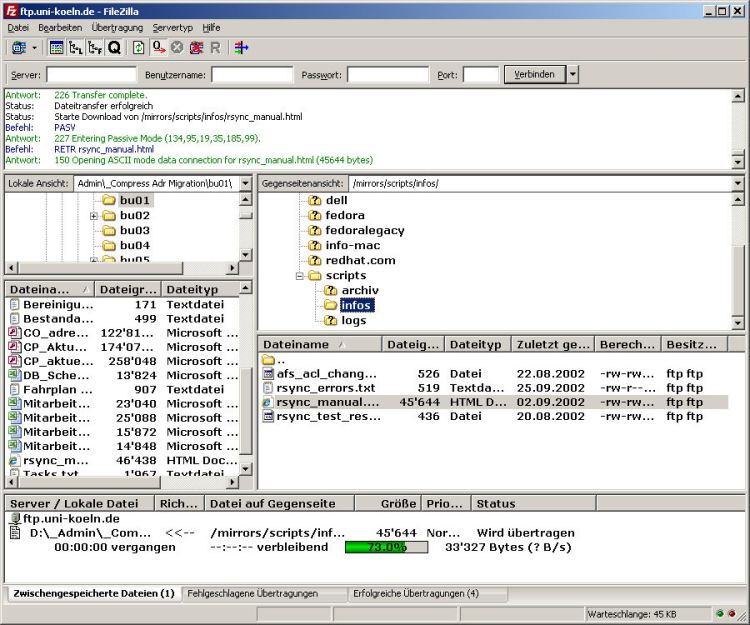Sort local files by Dateityp column
750x625 pixels.
tap(200, 289)
